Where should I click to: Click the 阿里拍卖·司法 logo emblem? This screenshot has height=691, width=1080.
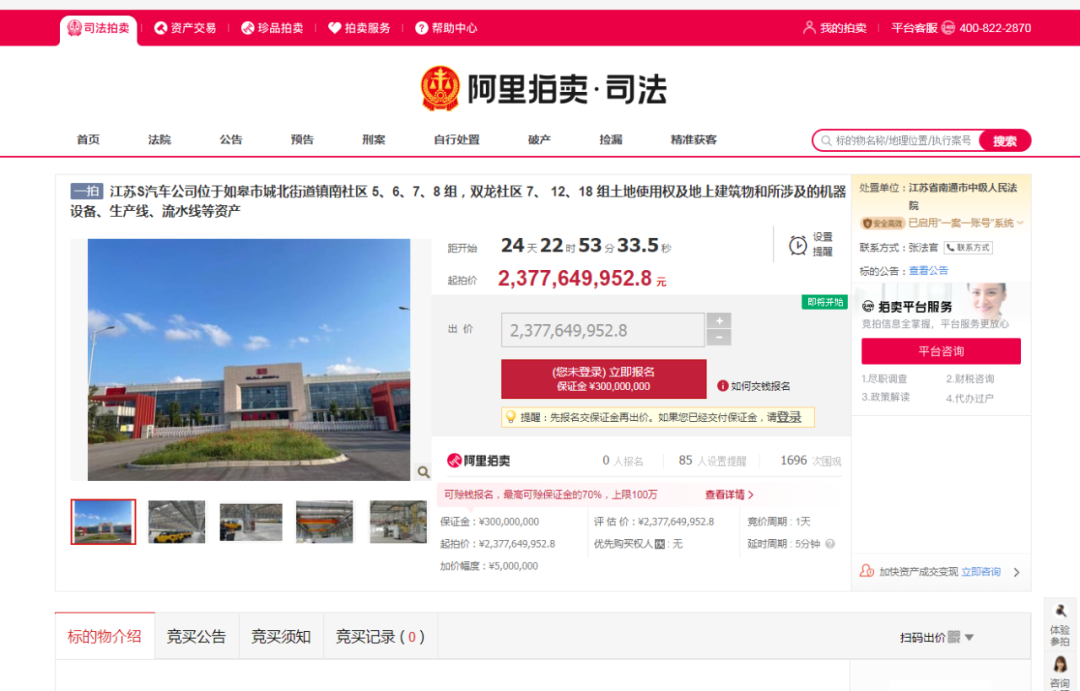pyautogui.click(x=439, y=88)
